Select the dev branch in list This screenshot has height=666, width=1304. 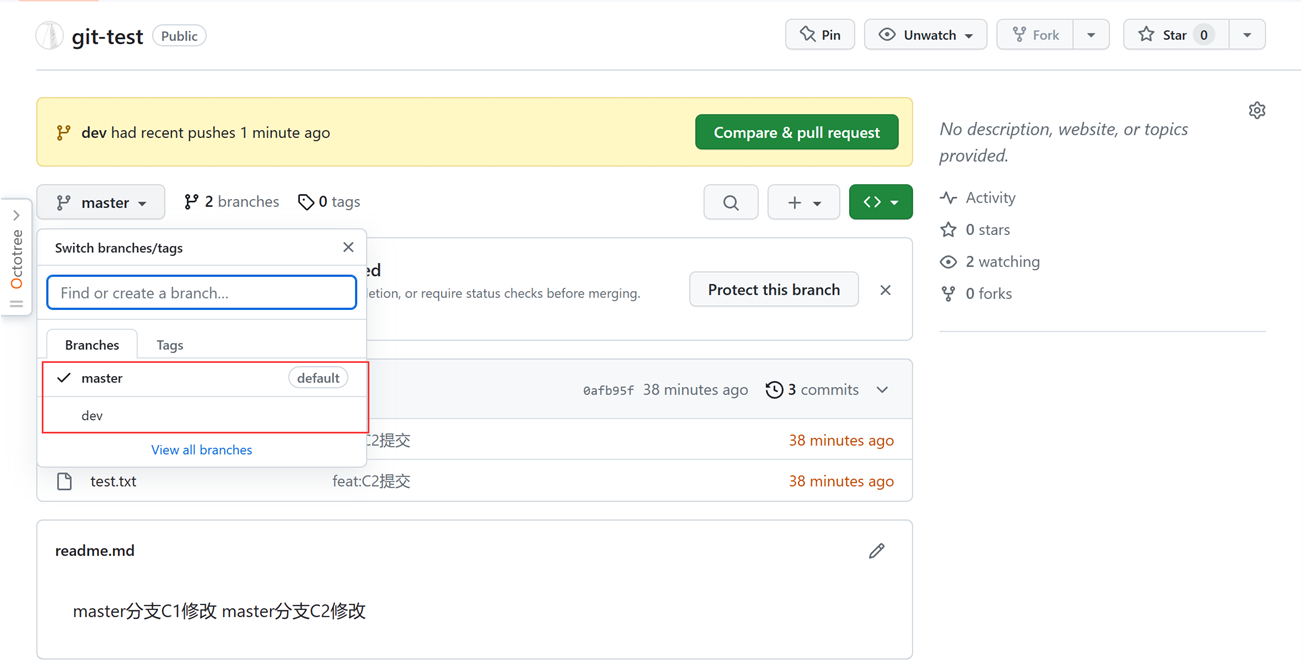point(92,415)
